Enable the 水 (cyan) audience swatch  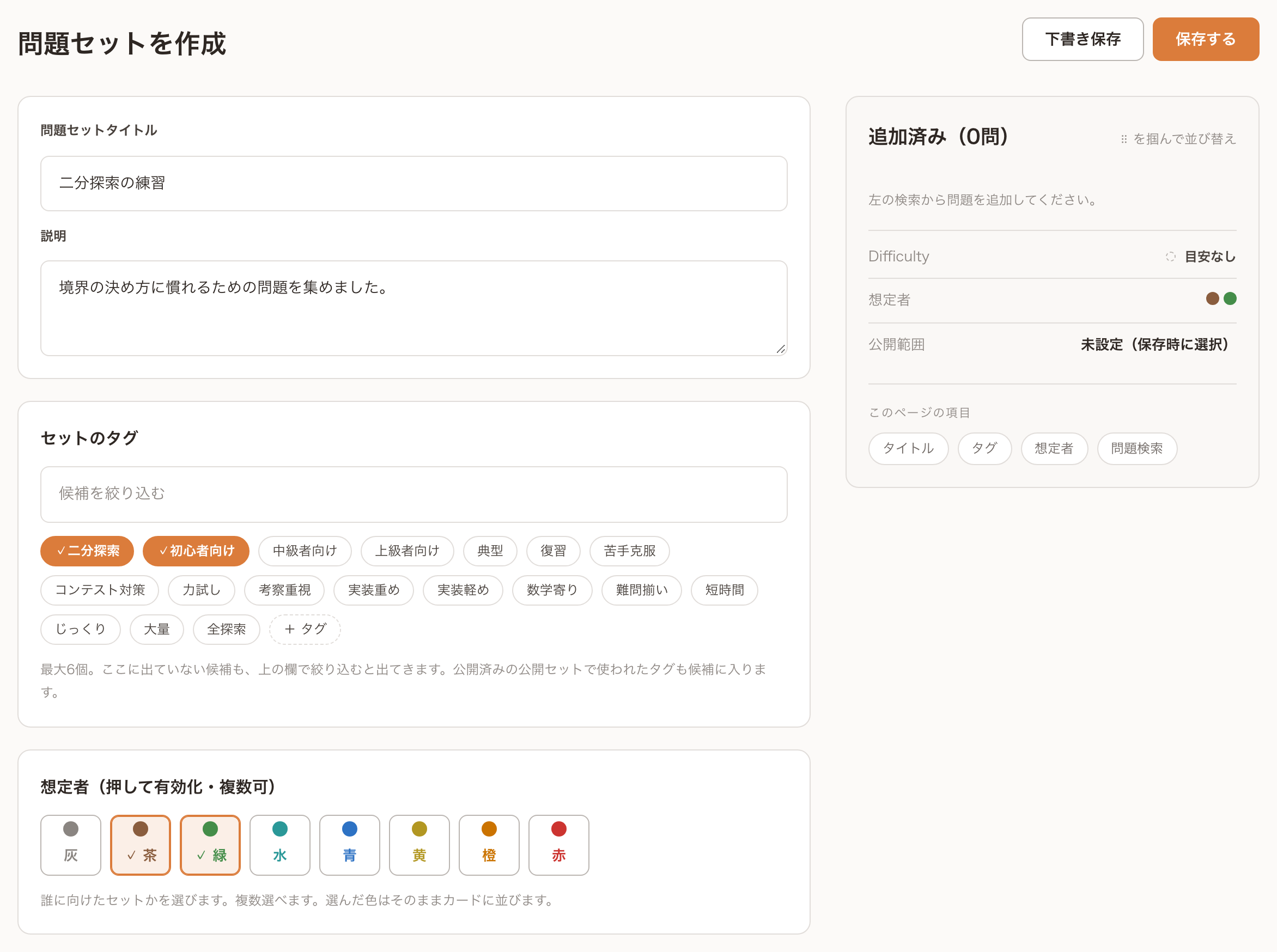pos(280,845)
